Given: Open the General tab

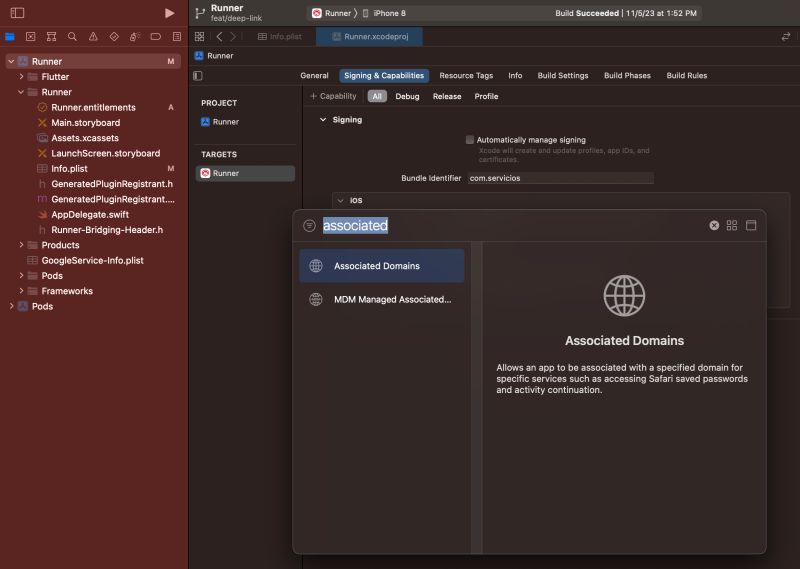Looking at the screenshot, I should [314, 76].
